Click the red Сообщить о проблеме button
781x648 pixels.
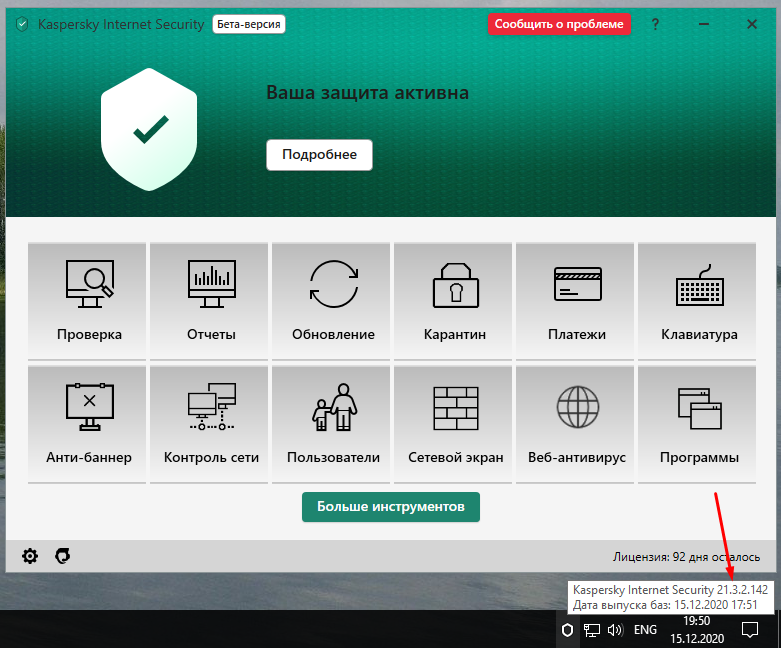click(559, 24)
